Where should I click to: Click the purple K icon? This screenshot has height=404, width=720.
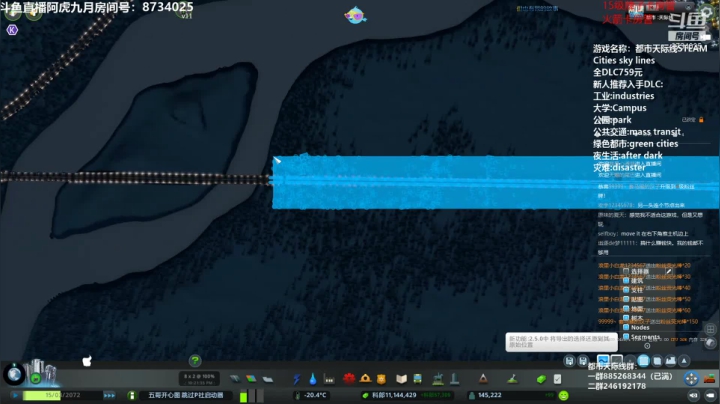tap(12, 30)
